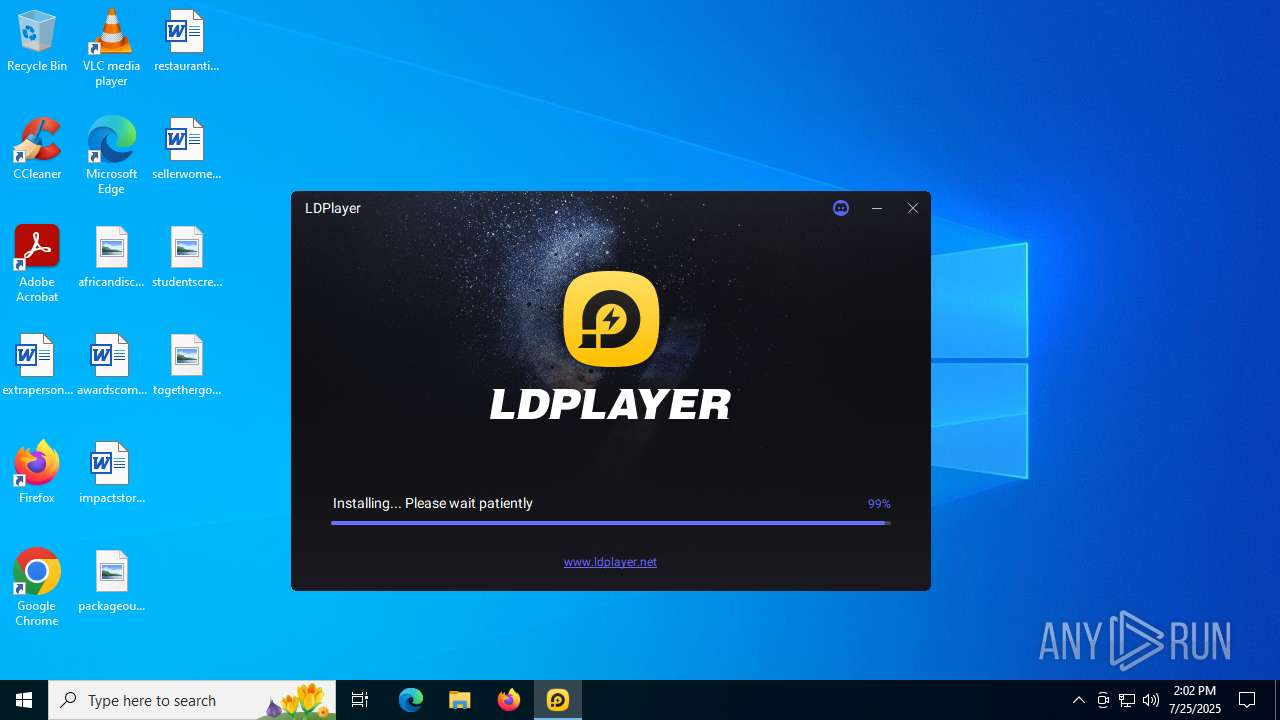Open the notification center icon
Viewport: 1280px width, 720px height.
pyautogui.click(x=1247, y=700)
